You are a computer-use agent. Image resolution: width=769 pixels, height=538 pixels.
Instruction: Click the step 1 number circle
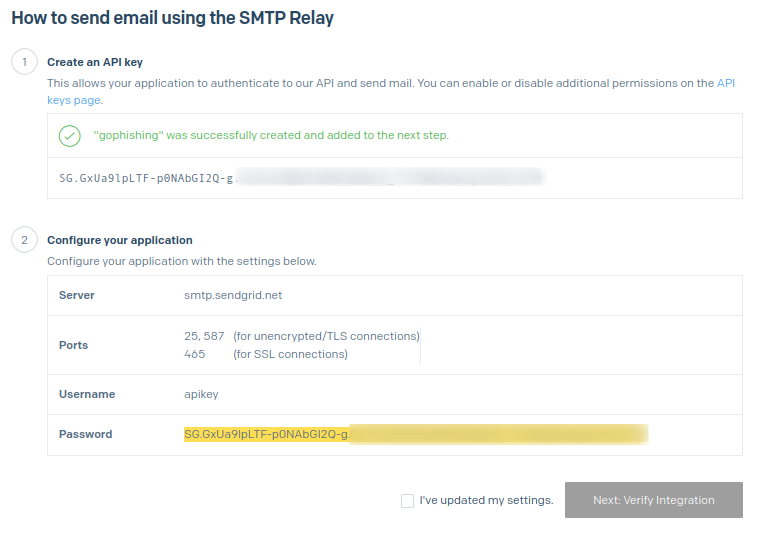[x=22, y=62]
